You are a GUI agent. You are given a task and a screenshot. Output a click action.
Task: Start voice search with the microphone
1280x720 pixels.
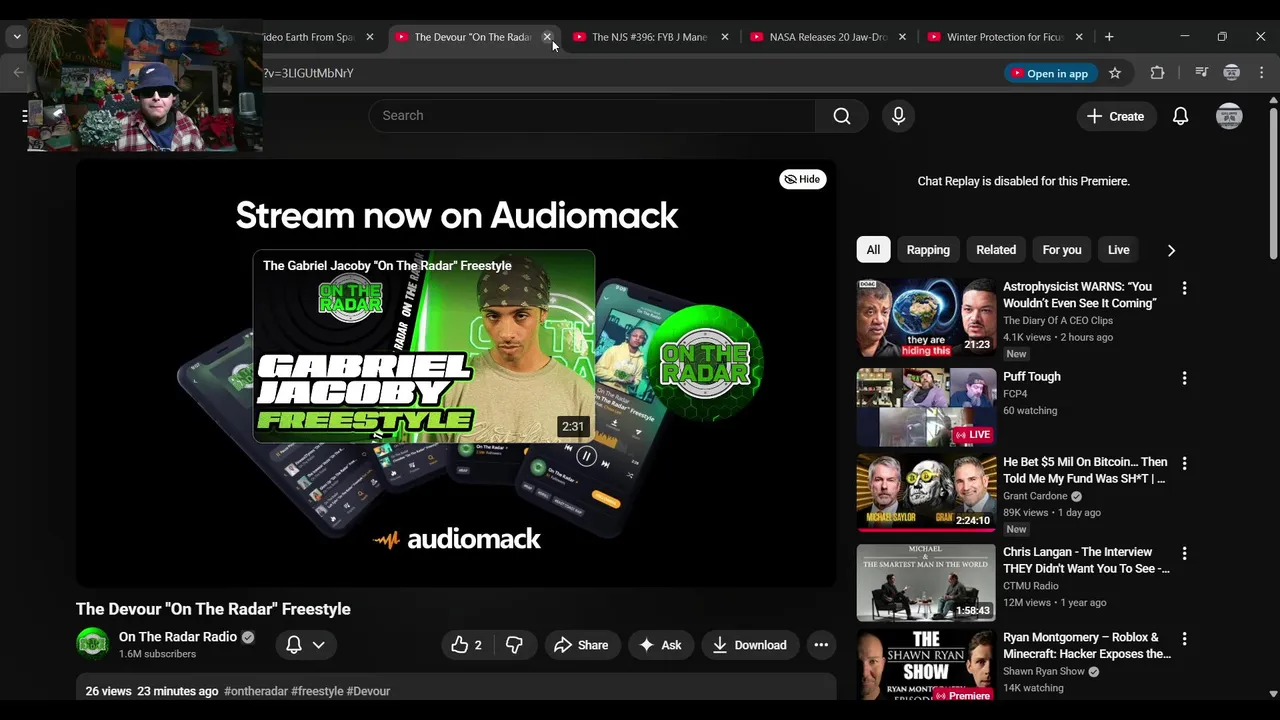898,116
